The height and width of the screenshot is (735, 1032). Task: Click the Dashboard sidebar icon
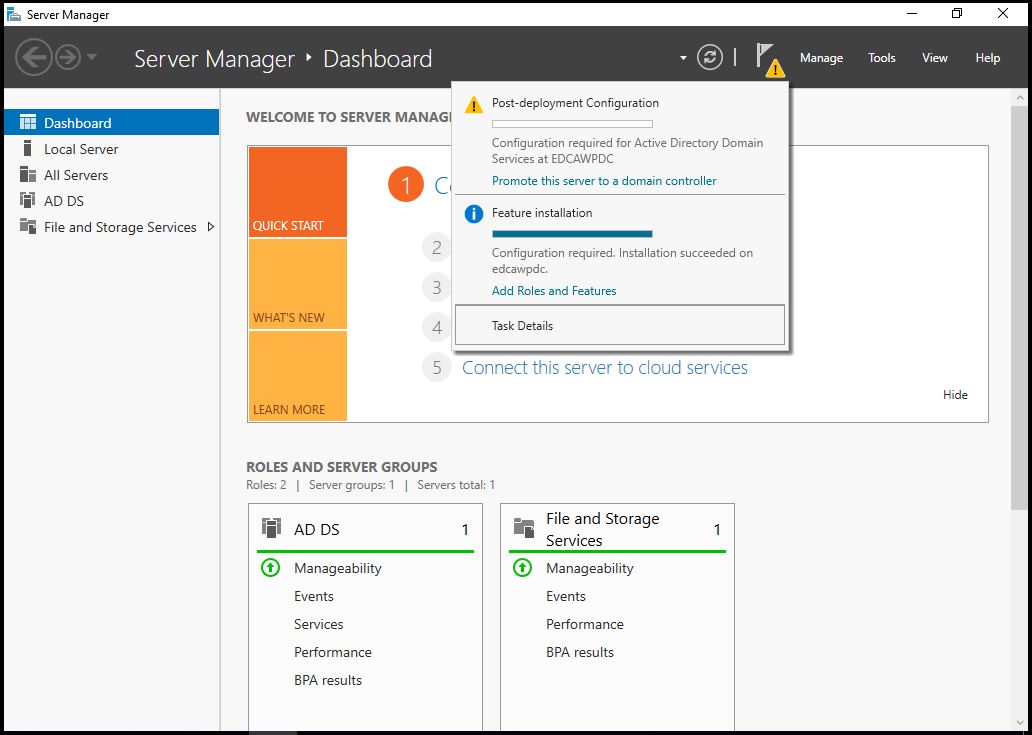[28, 122]
